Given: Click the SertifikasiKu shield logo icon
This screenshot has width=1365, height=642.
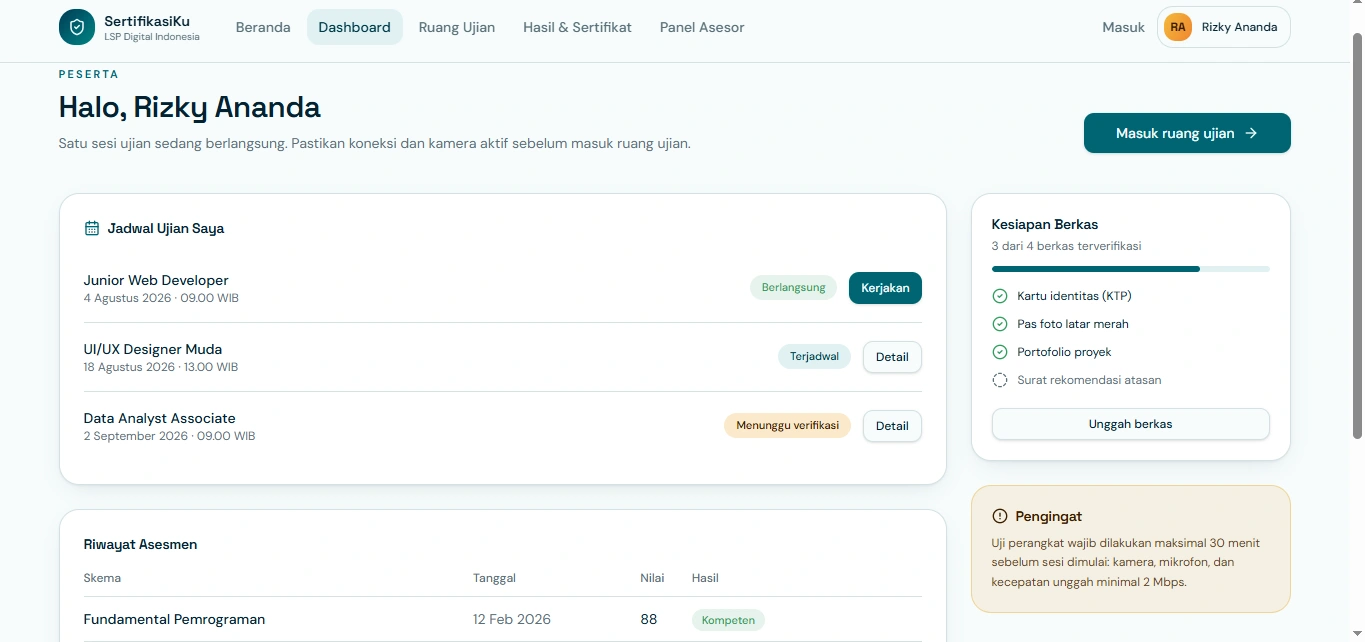Looking at the screenshot, I should tap(77, 27).
